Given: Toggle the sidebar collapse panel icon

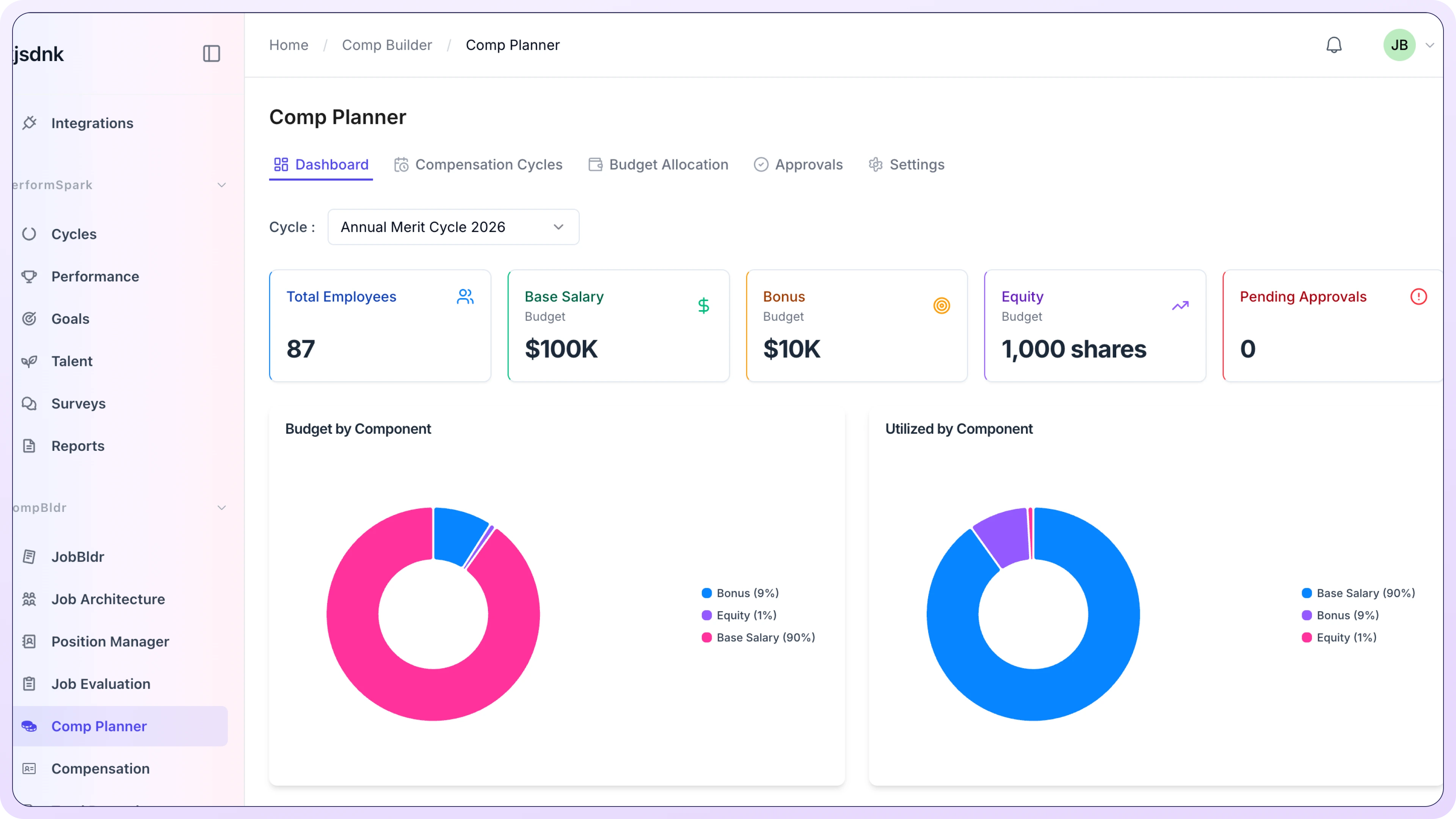Looking at the screenshot, I should pos(212,54).
